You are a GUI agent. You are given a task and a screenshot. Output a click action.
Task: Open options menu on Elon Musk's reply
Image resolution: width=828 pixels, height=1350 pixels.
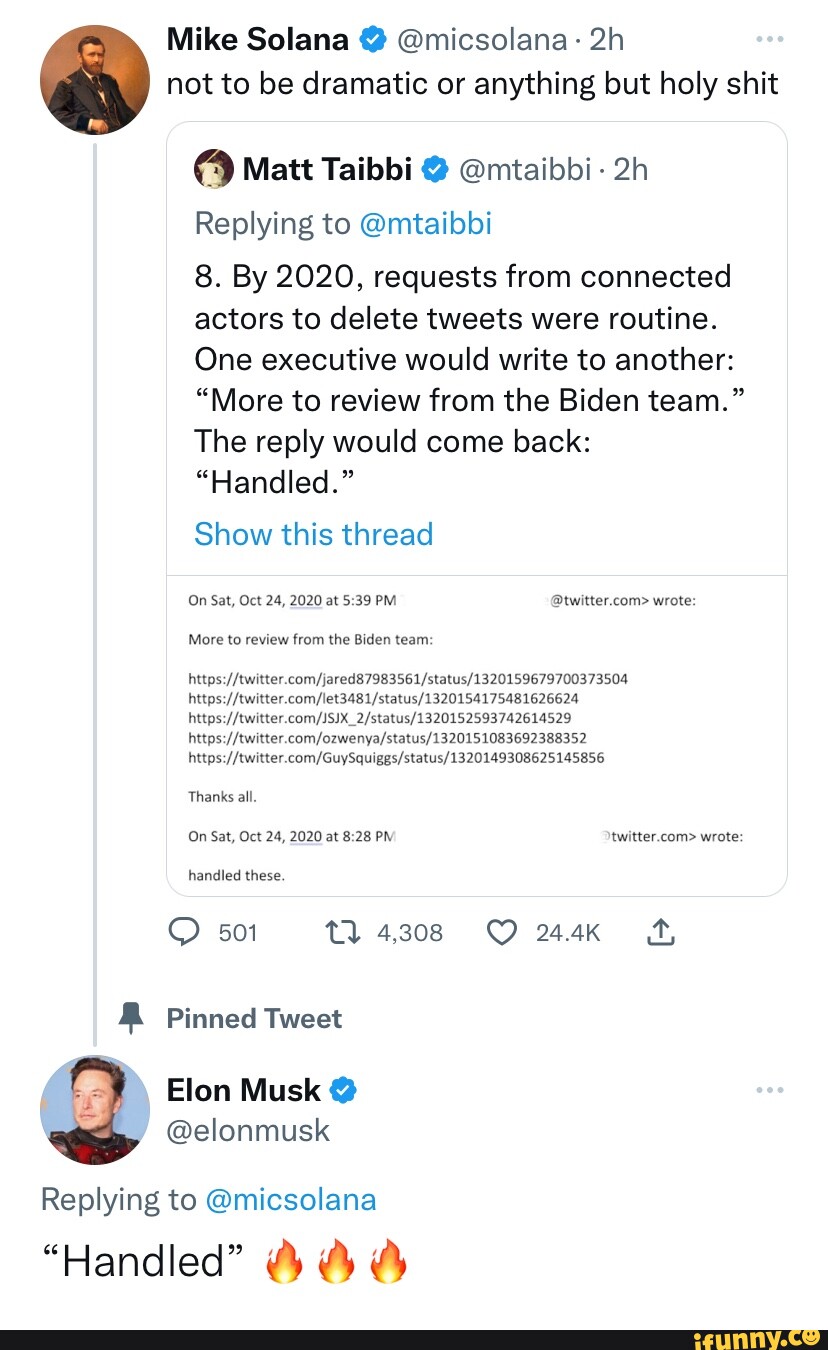[770, 1089]
